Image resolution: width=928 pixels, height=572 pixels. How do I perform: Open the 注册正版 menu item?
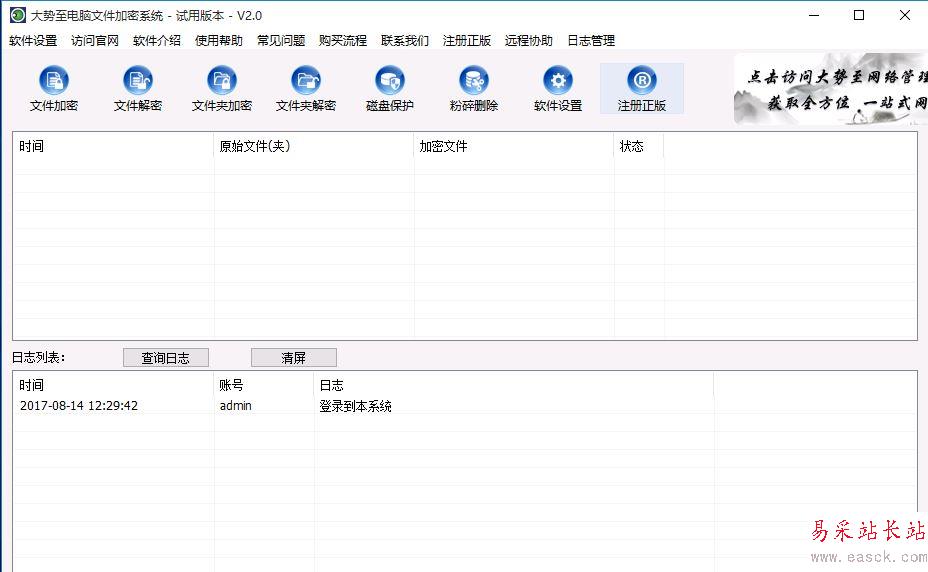[467, 41]
